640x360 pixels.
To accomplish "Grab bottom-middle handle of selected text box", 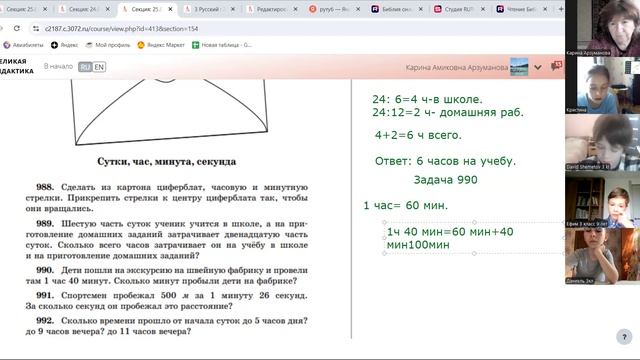I will 474,253.
